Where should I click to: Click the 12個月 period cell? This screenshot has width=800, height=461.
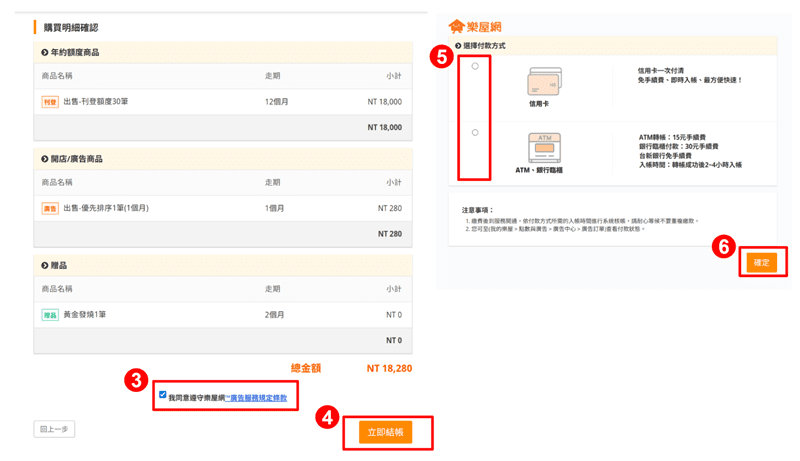(x=277, y=102)
